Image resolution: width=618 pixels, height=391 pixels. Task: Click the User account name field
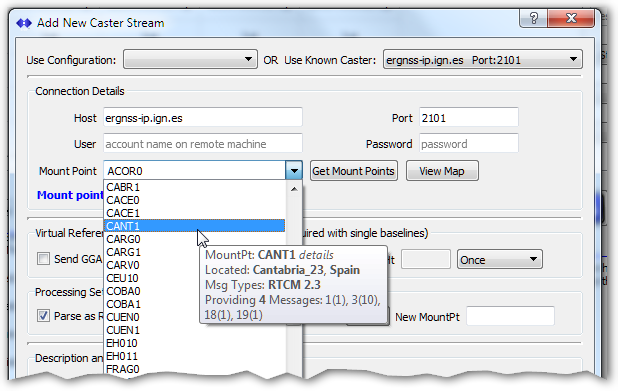(x=203, y=143)
